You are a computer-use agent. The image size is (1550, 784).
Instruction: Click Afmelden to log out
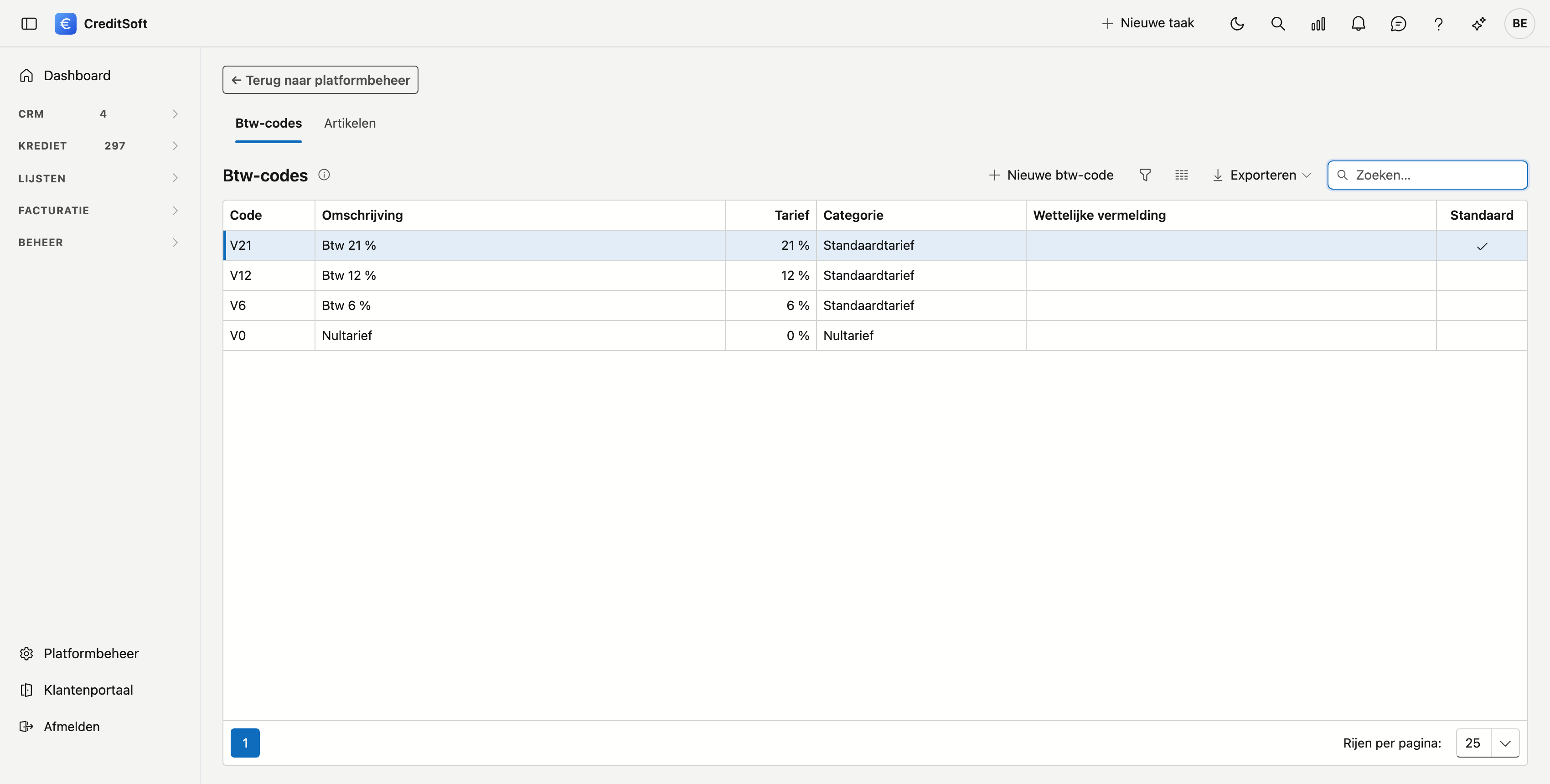click(x=60, y=726)
